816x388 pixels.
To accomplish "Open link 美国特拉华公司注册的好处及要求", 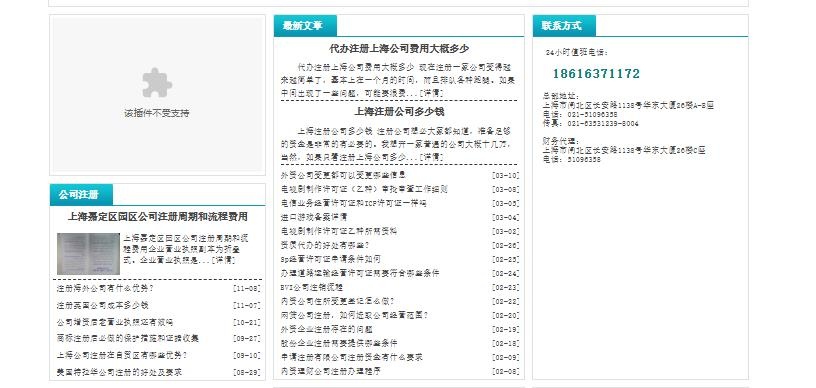I will point(119,372).
